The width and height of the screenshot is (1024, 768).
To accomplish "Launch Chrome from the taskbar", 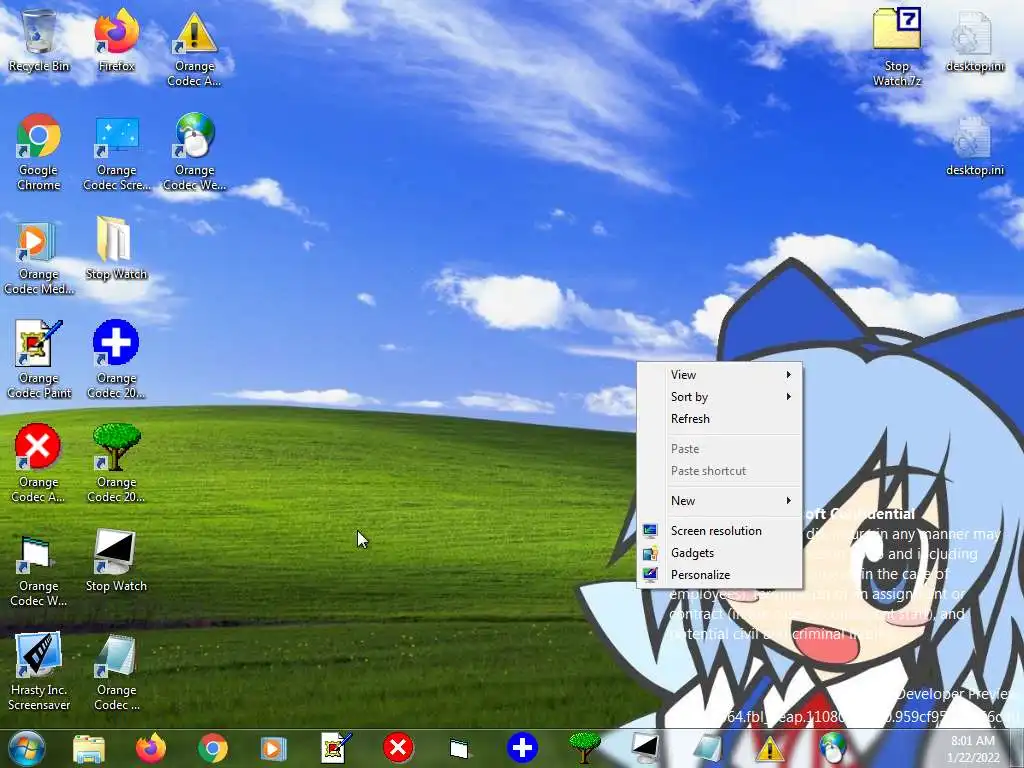I will click(212, 748).
